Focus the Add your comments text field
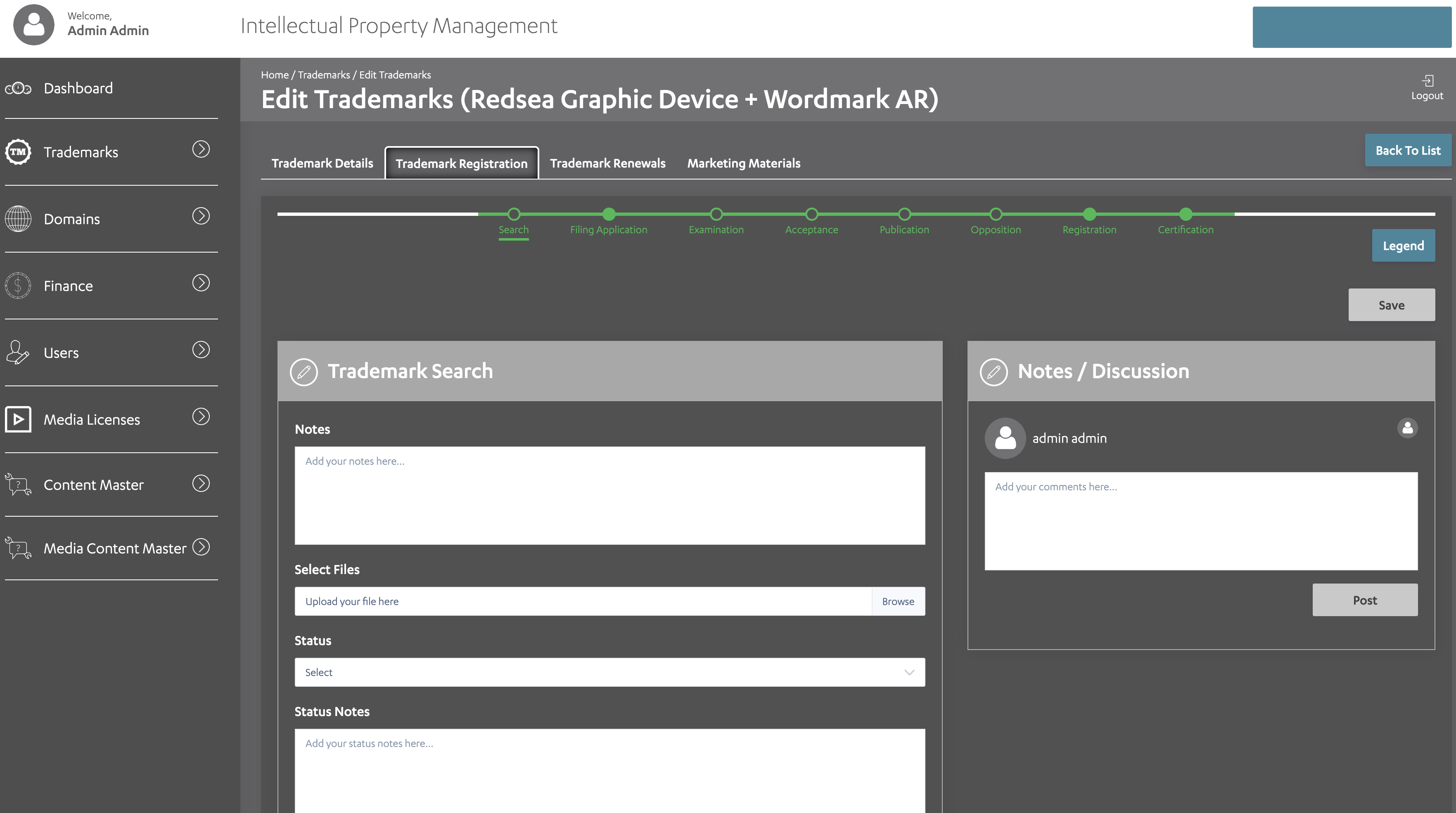The width and height of the screenshot is (1456, 813). click(1200, 521)
